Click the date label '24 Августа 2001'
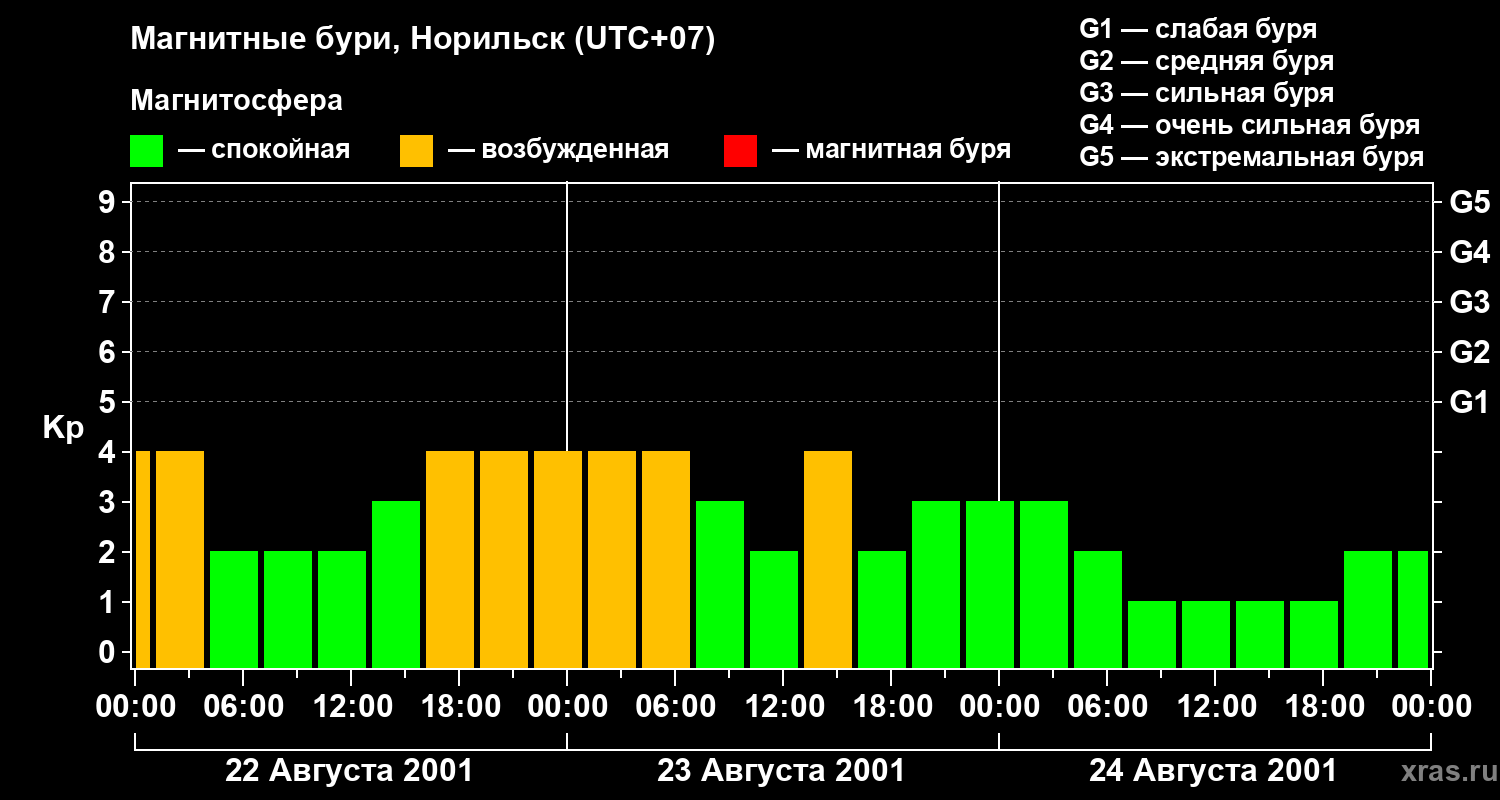 point(1213,771)
